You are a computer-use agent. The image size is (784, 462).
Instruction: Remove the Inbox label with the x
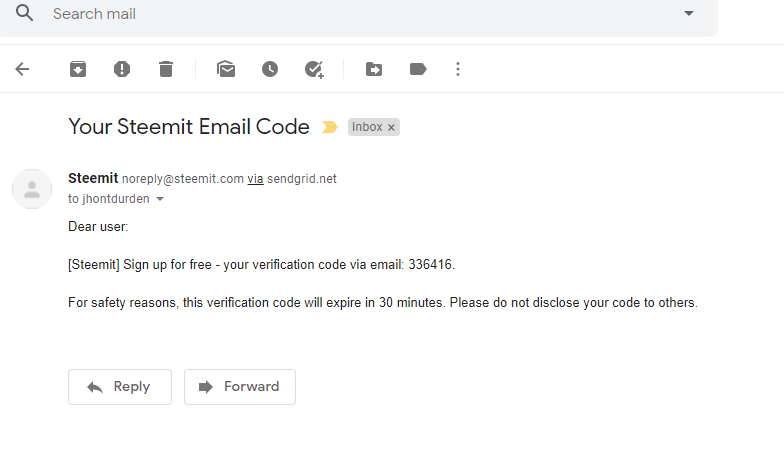coord(392,128)
